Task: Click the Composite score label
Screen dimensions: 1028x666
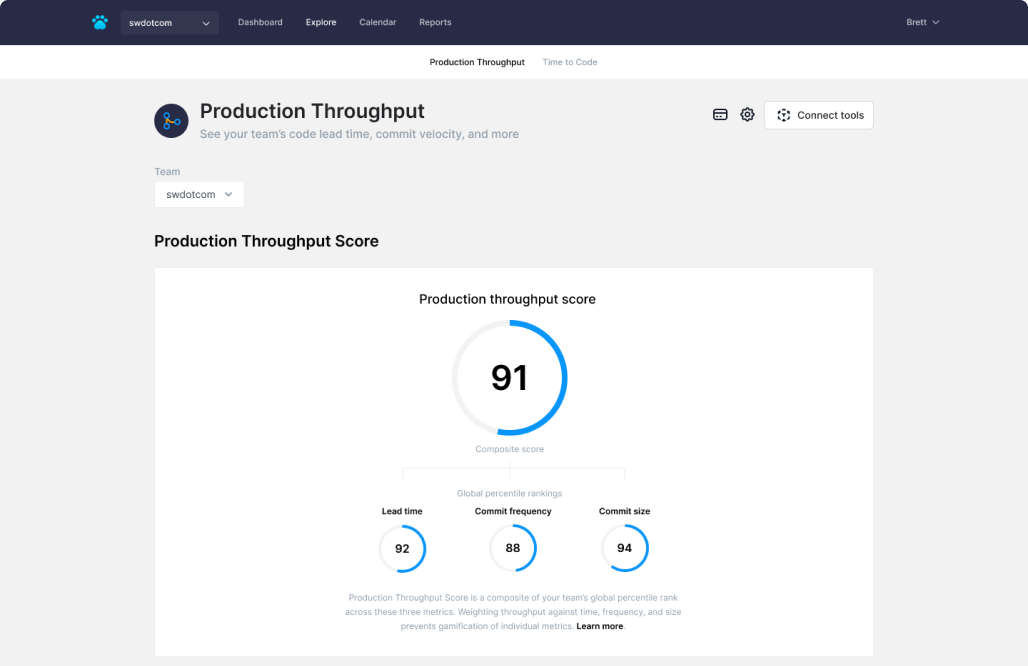Action: coord(509,449)
